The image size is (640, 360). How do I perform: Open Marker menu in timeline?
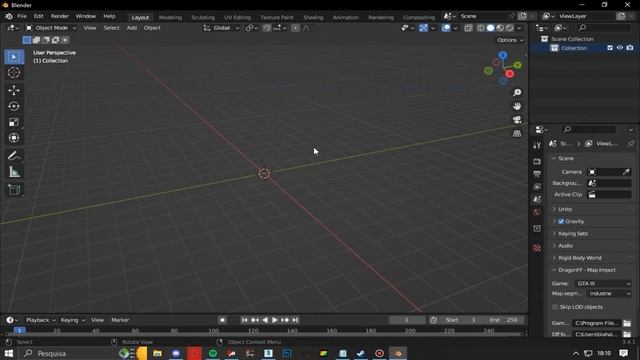coord(120,320)
